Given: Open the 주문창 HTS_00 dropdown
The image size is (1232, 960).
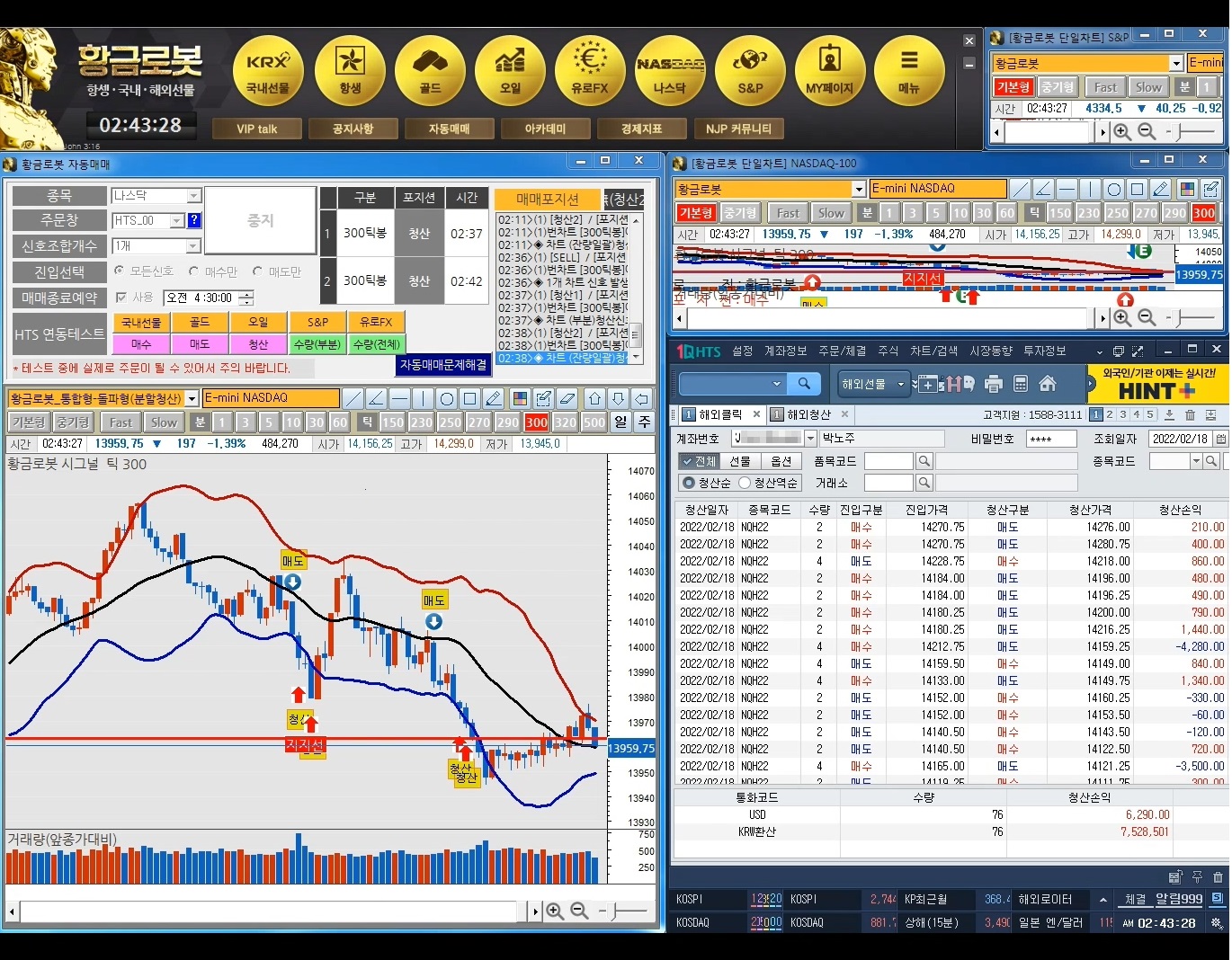Looking at the screenshot, I should [x=177, y=220].
